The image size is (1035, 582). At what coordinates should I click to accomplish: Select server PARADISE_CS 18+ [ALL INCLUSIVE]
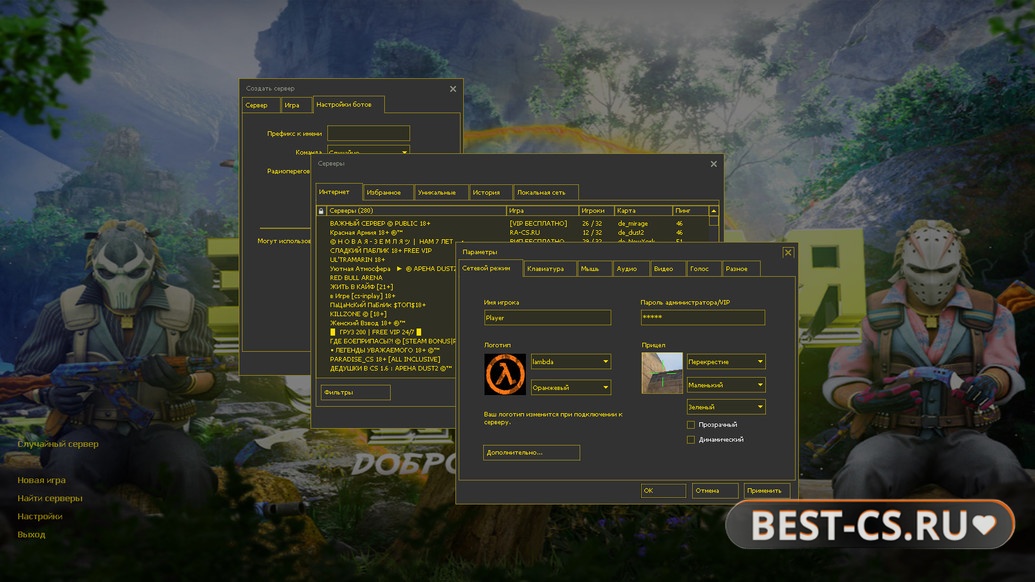pos(385,359)
